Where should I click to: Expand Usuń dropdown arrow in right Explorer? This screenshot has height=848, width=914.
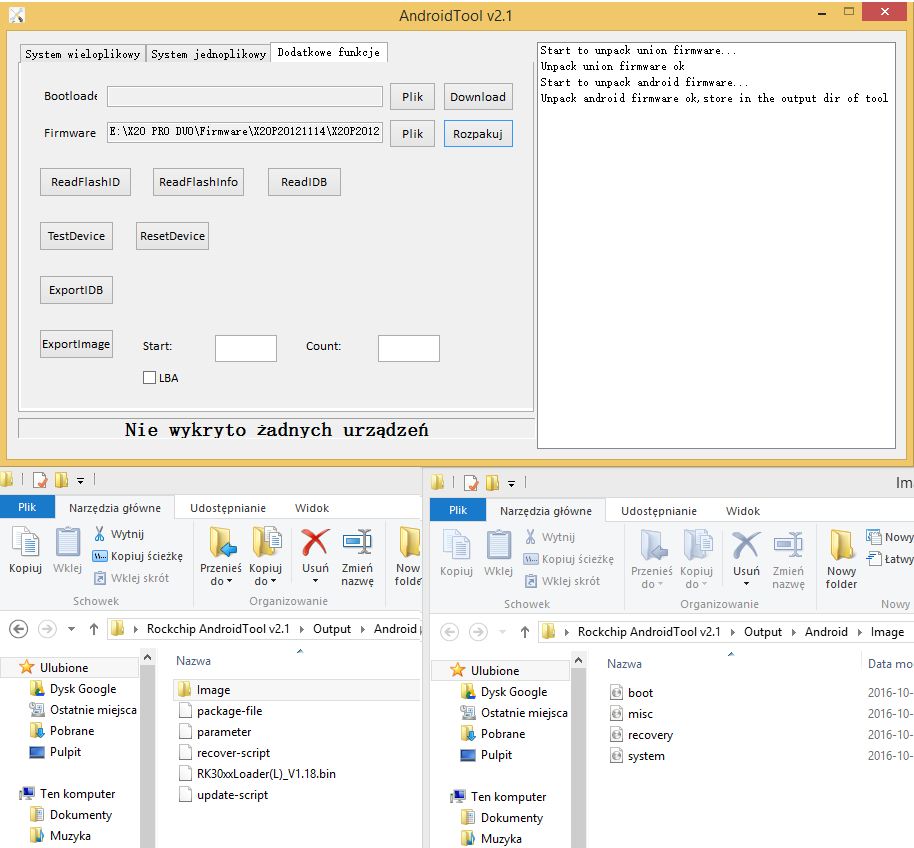pyautogui.click(x=746, y=584)
